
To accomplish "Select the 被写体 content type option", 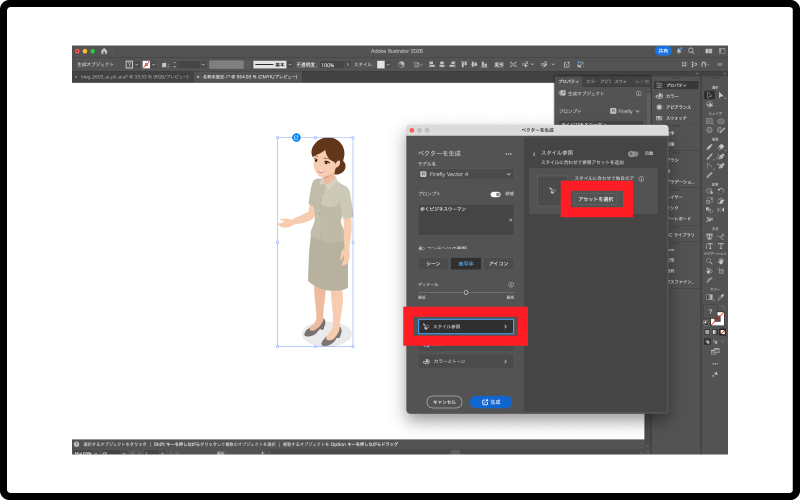I will click(465, 263).
